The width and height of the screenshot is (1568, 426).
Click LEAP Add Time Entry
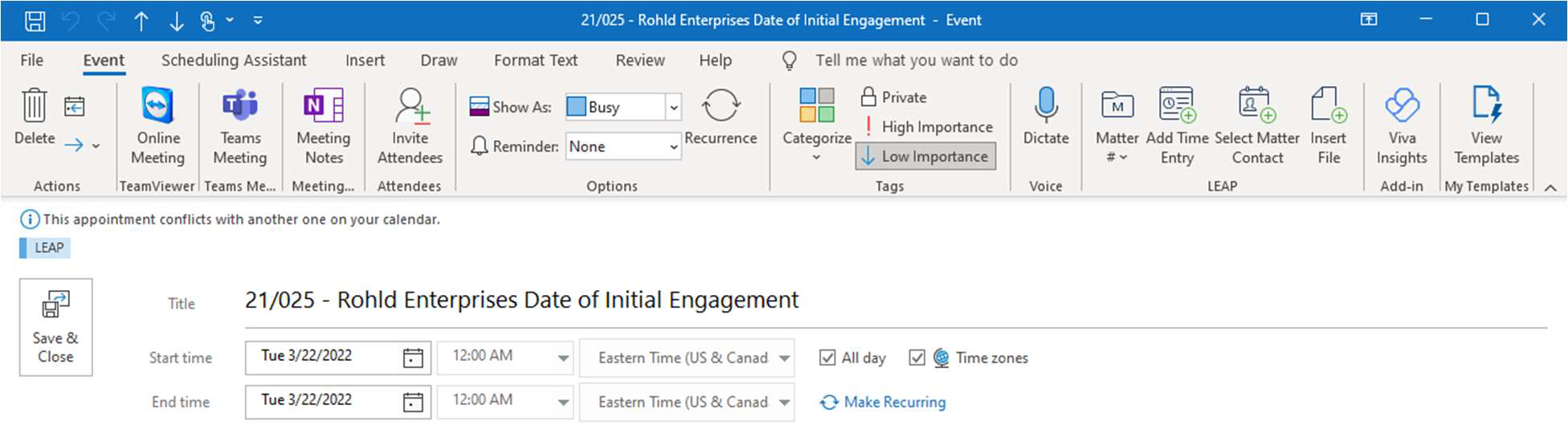(1177, 107)
